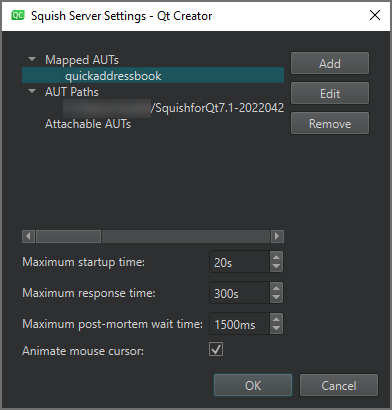The height and width of the screenshot is (410, 392).
Task: Decrease post-mortem wait time with down arrow
Action: coord(276,329)
